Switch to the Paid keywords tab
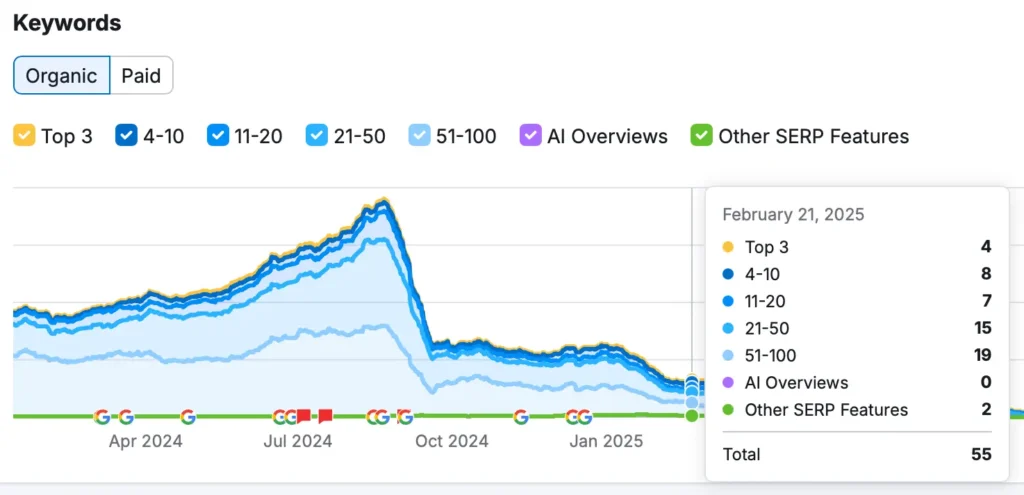The height and width of the screenshot is (495, 1024). (142, 75)
